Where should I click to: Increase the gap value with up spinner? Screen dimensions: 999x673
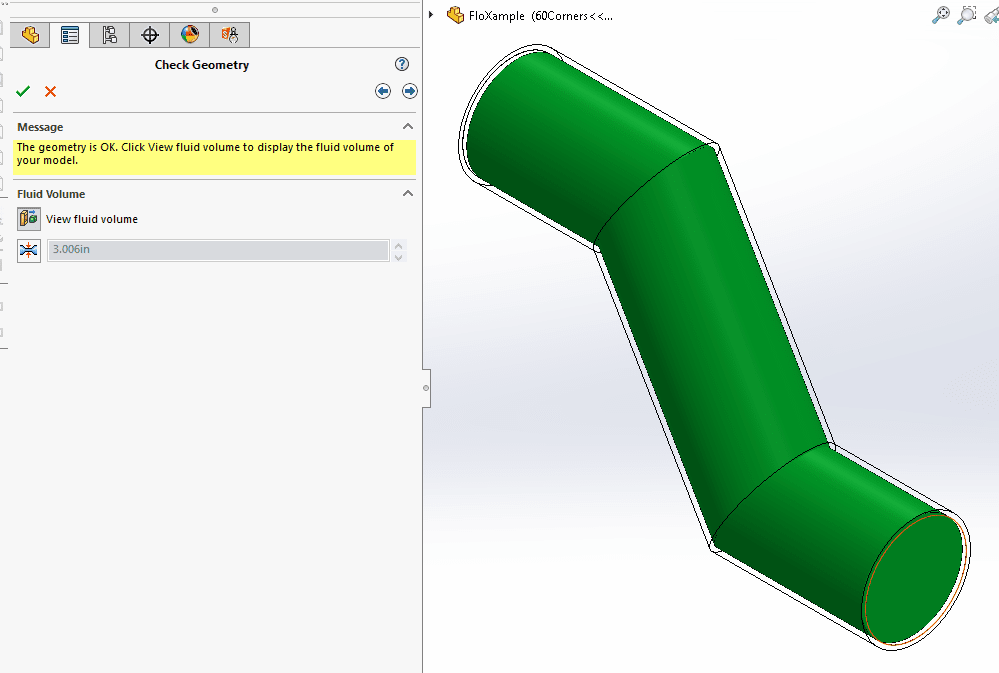click(399, 245)
